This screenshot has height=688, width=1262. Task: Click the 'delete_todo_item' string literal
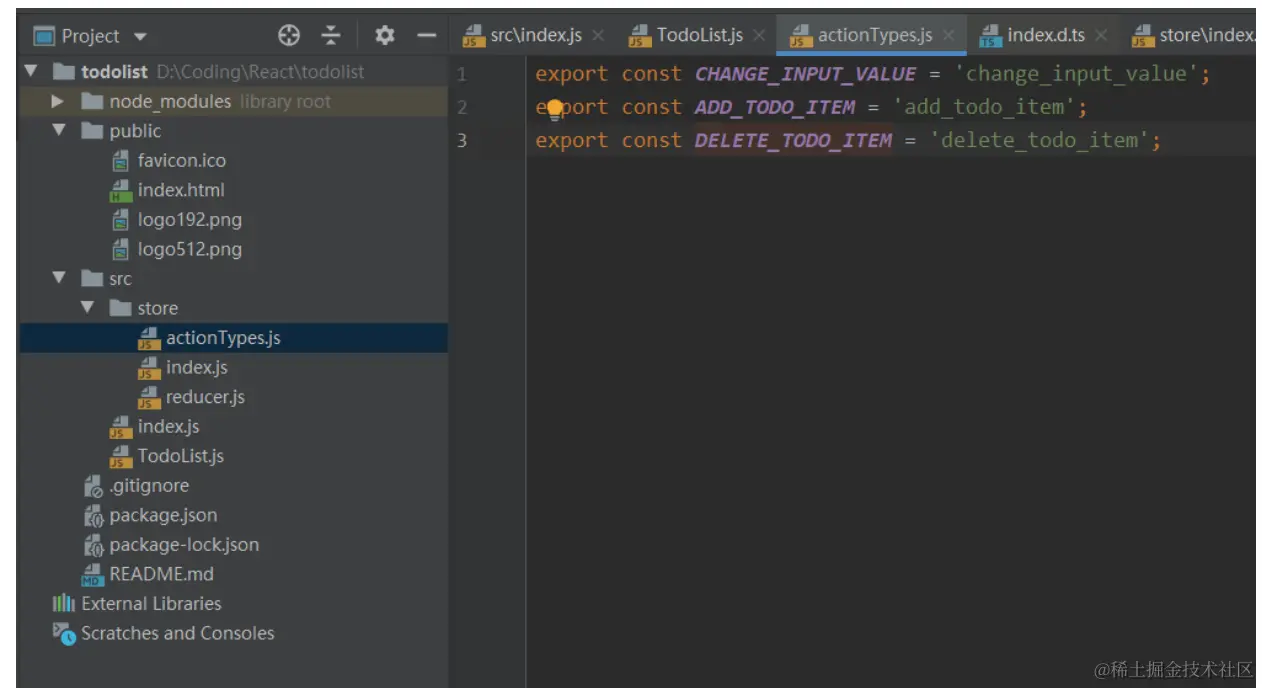click(1039, 140)
